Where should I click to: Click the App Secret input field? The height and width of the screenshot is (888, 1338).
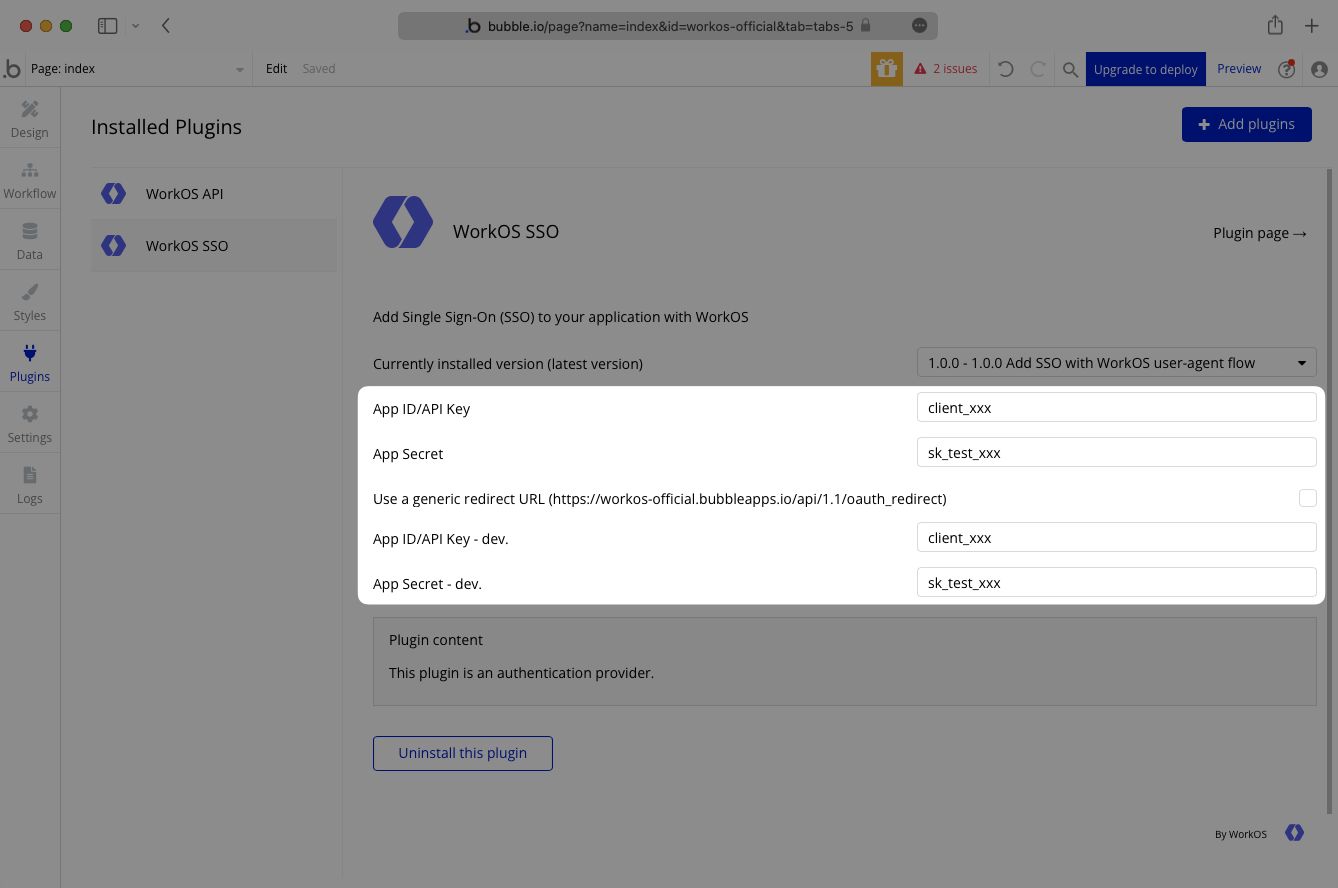(1116, 453)
